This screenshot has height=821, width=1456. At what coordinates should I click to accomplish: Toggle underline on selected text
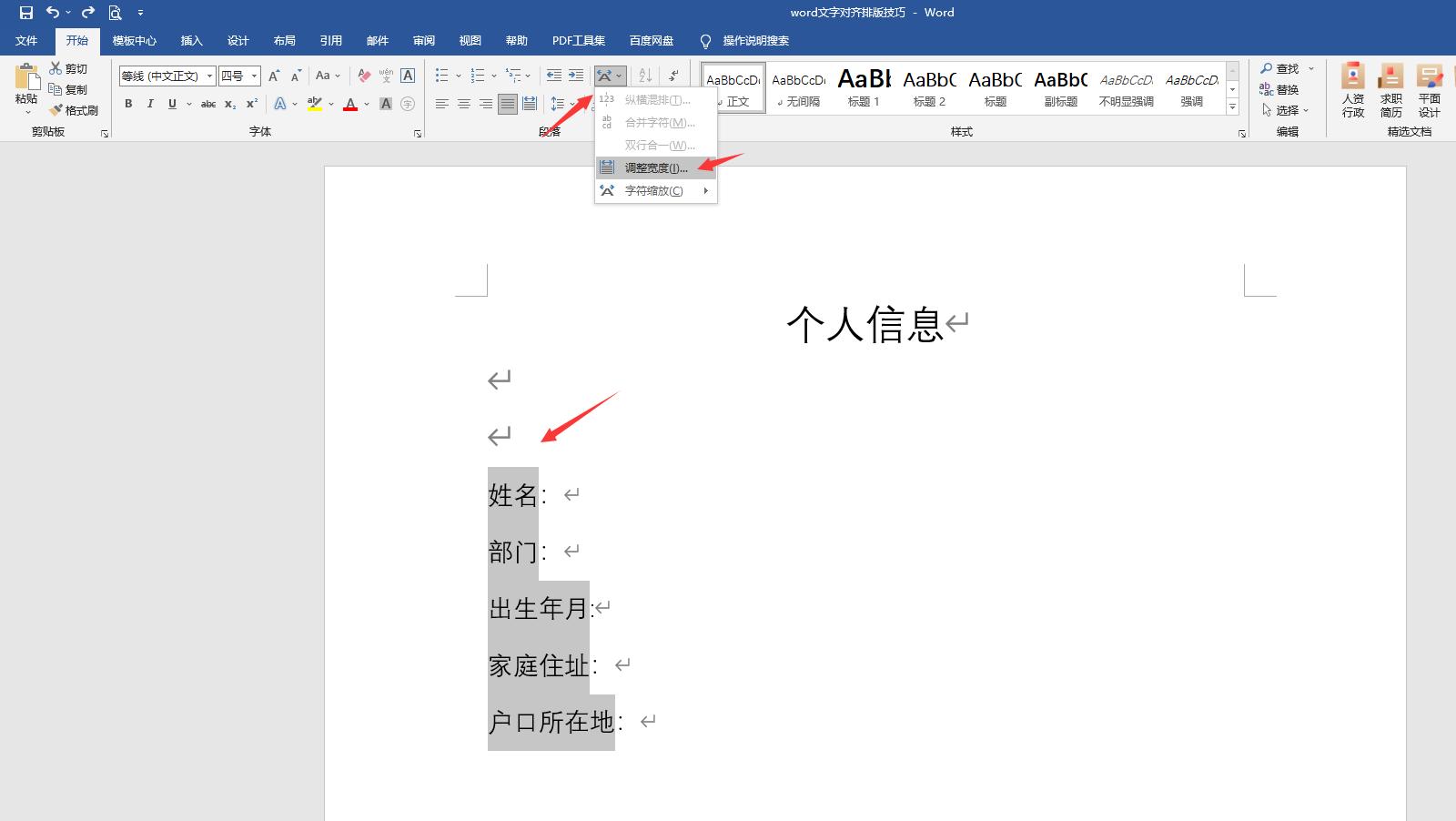171,104
